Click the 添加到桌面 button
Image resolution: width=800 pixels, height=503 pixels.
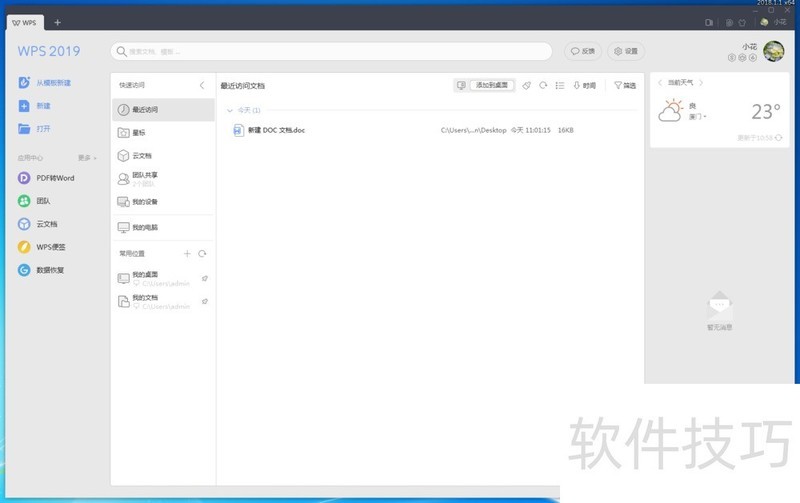click(x=492, y=85)
